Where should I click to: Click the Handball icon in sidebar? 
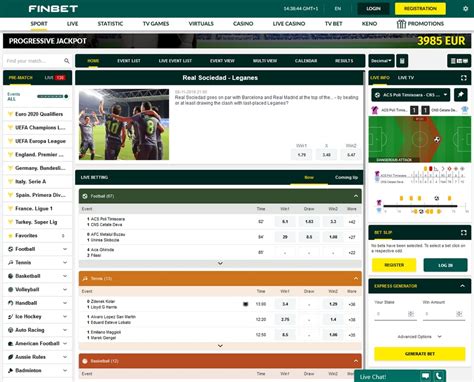[10, 303]
